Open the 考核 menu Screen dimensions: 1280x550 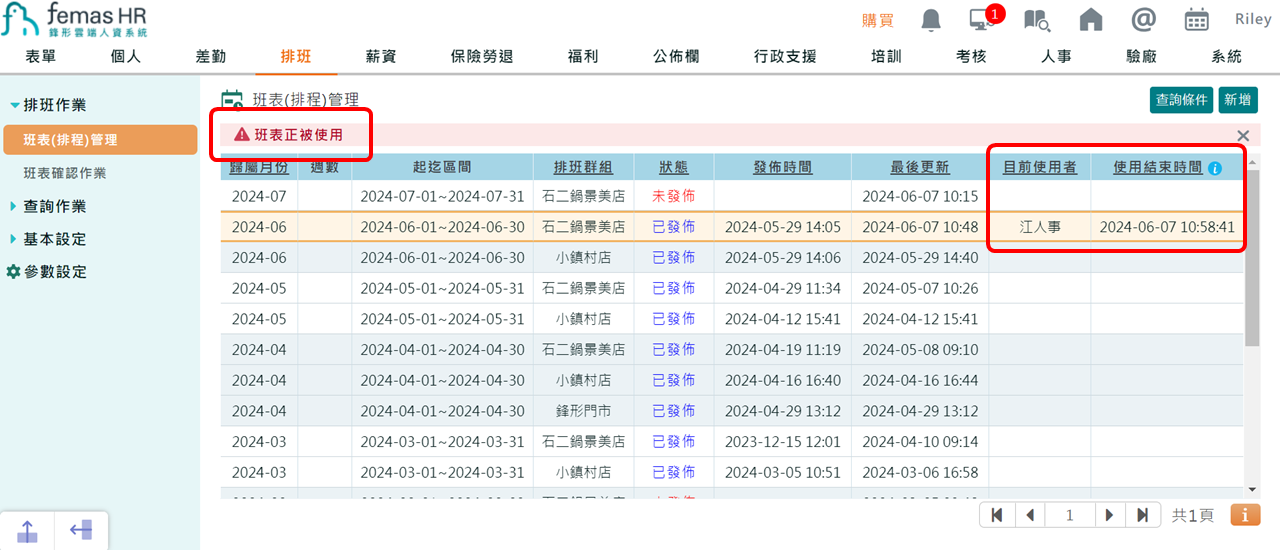tap(971, 56)
